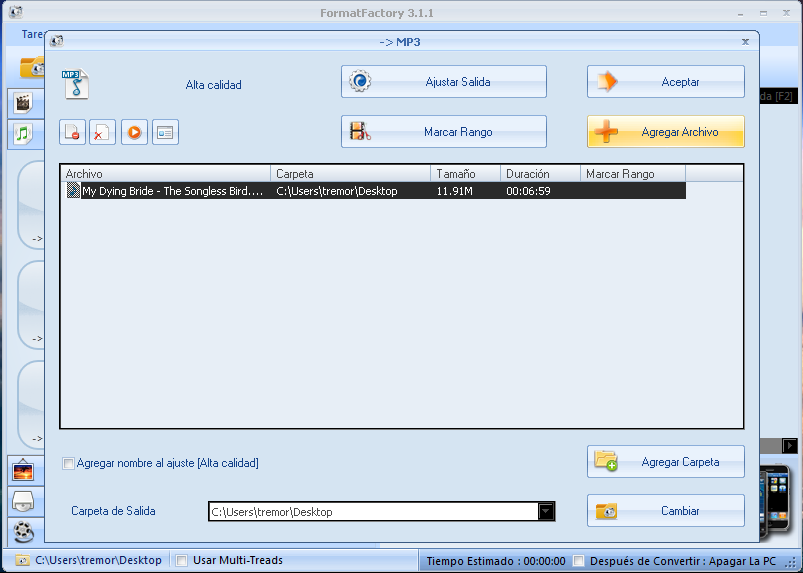Click the main window output folder toolbar icon
Viewport: 803px width, 573px height.
pos(32,67)
